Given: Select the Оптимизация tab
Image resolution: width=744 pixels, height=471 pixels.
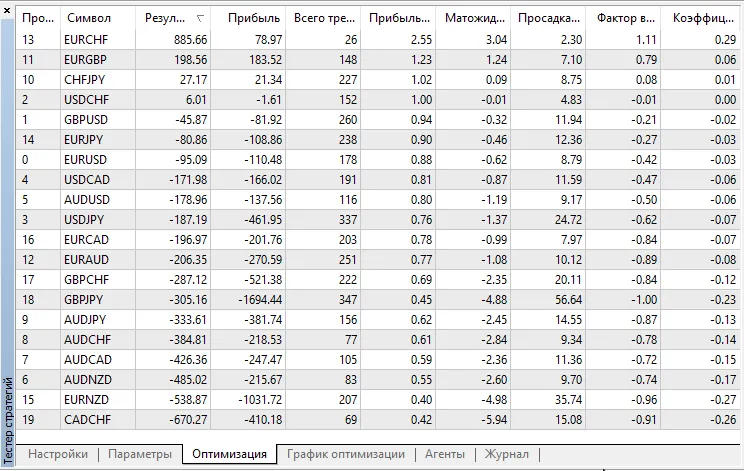Looking at the screenshot, I should 229,454.
